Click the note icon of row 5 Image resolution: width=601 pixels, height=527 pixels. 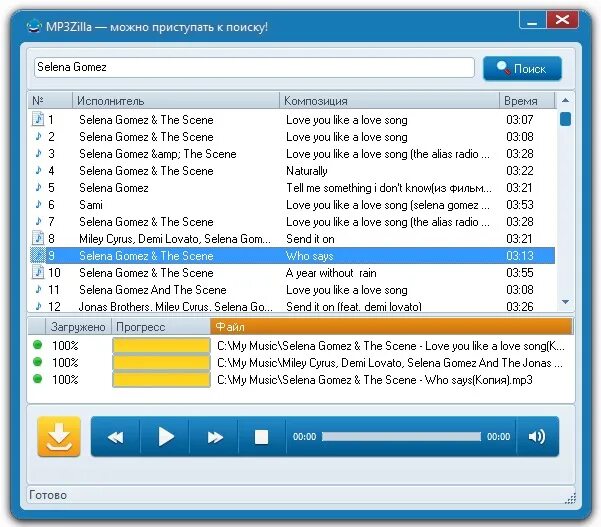click(38, 187)
